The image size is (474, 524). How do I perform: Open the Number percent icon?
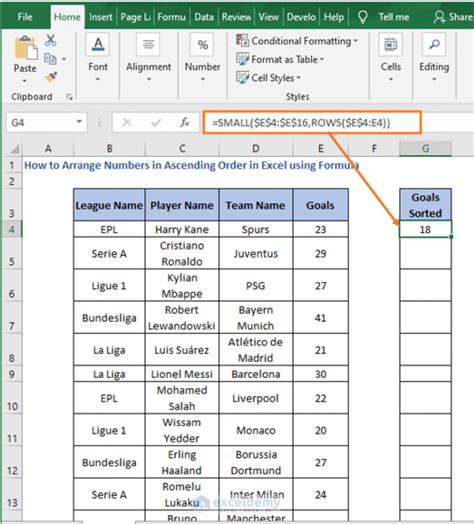coord(202,44)
